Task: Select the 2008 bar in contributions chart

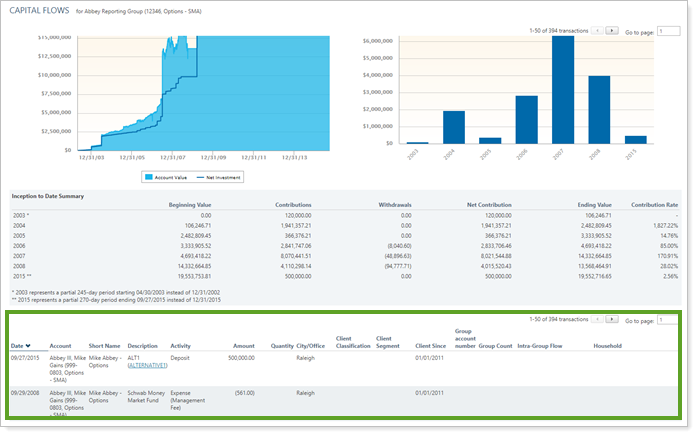Action: pos(598,110)
